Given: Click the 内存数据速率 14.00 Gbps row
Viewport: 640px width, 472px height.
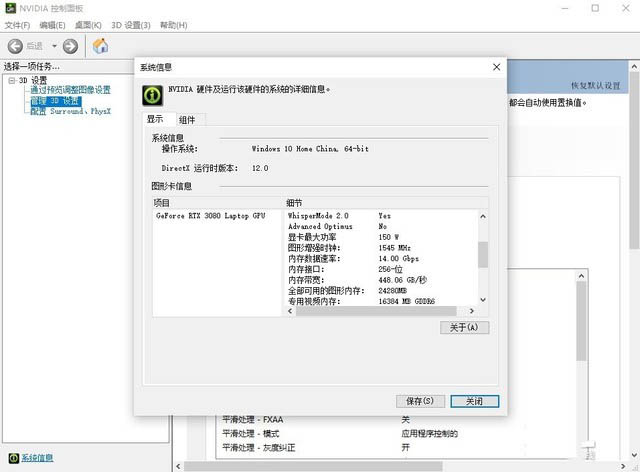Looking at the screenshot, I should tap(382, 258).
